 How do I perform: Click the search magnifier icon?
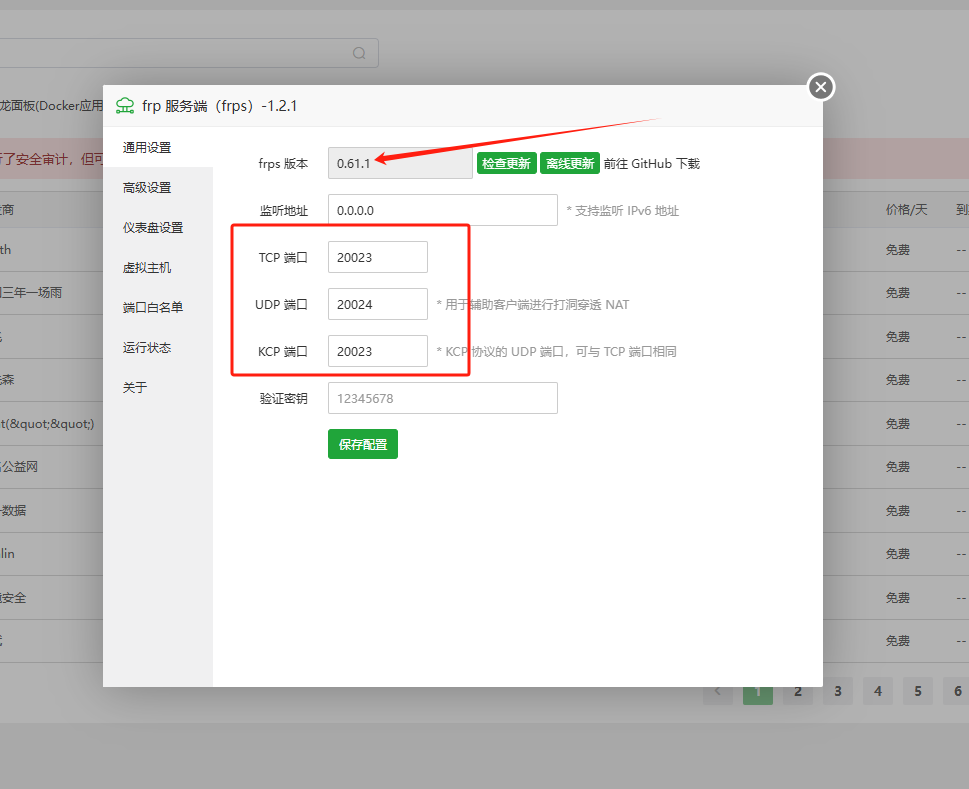click(359, 53)
